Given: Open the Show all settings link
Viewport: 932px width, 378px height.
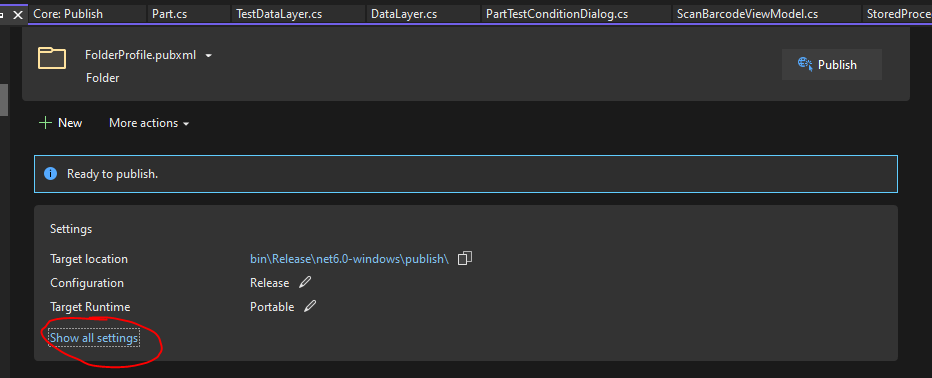Looking at the screenshot, I should click(94, 338).
